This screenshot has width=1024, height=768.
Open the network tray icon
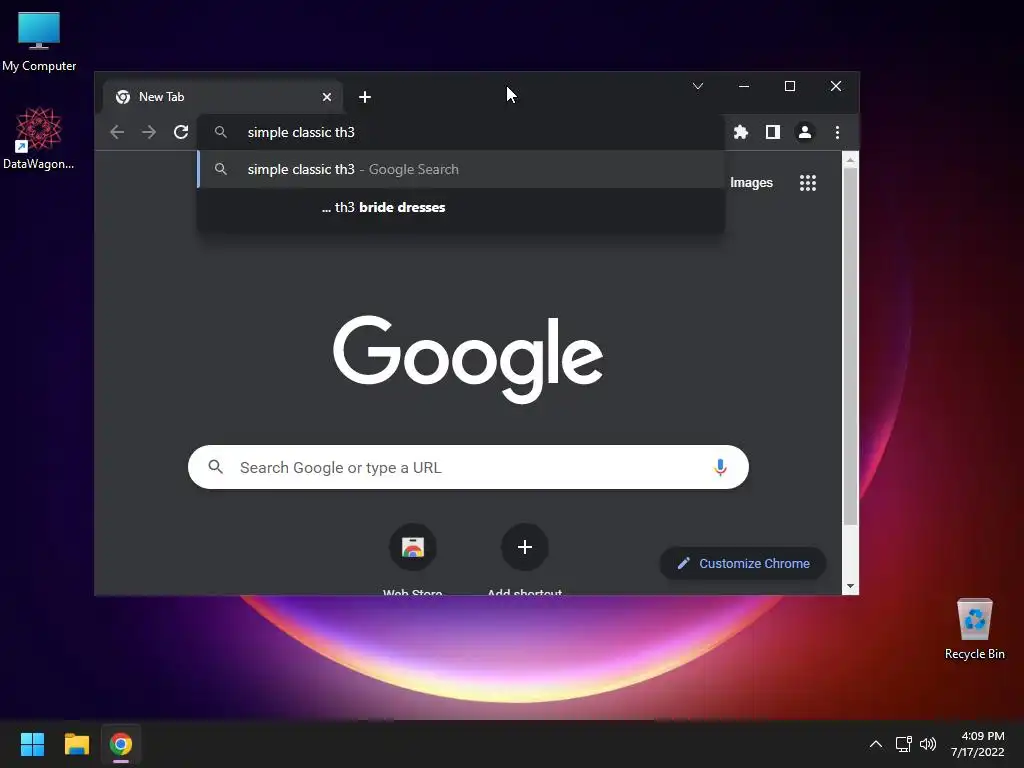[903, 744]
